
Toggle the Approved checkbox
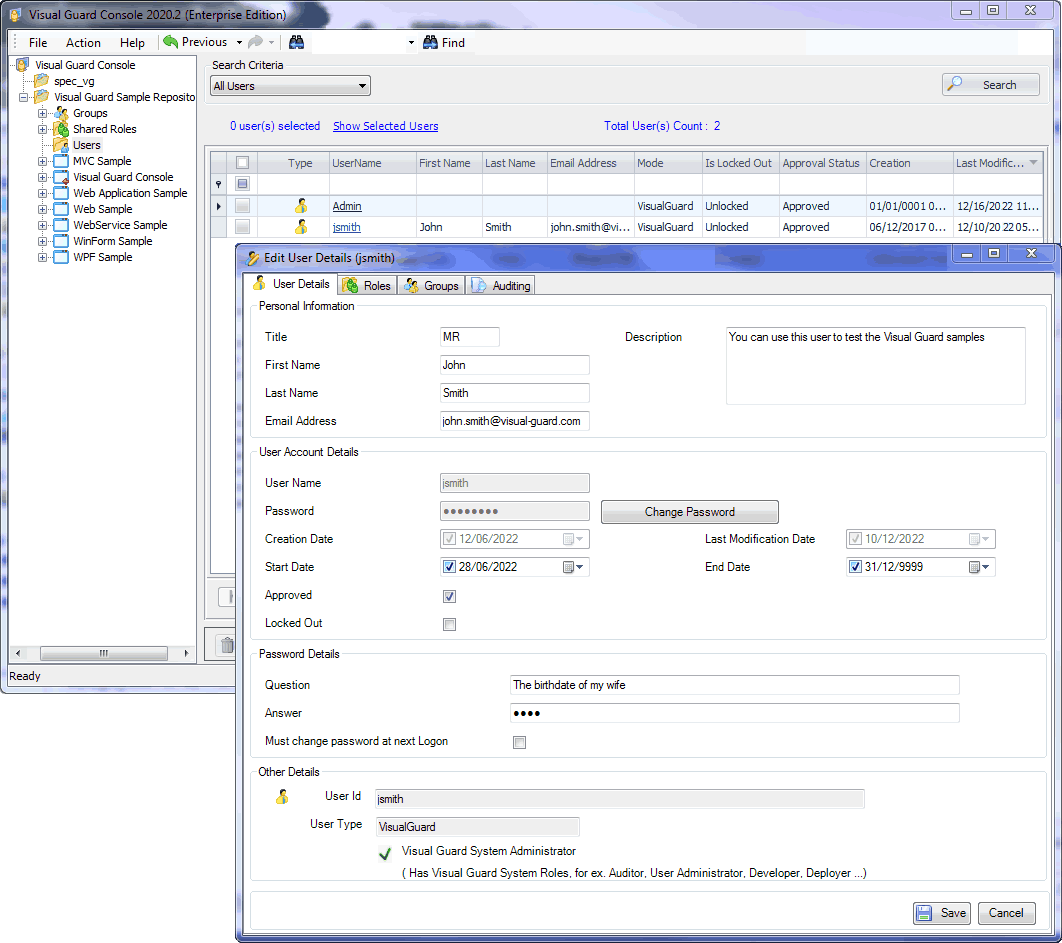[449, 596]
